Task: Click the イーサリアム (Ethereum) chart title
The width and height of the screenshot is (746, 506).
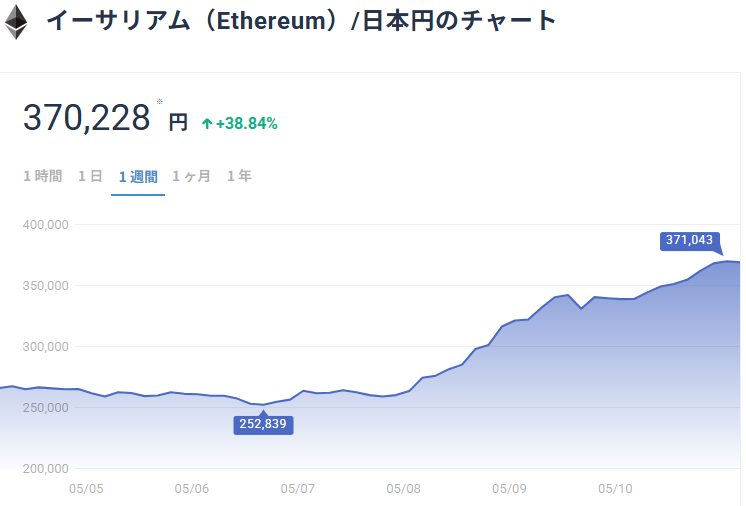Action: pyautogui.click(x=301, y=21)
